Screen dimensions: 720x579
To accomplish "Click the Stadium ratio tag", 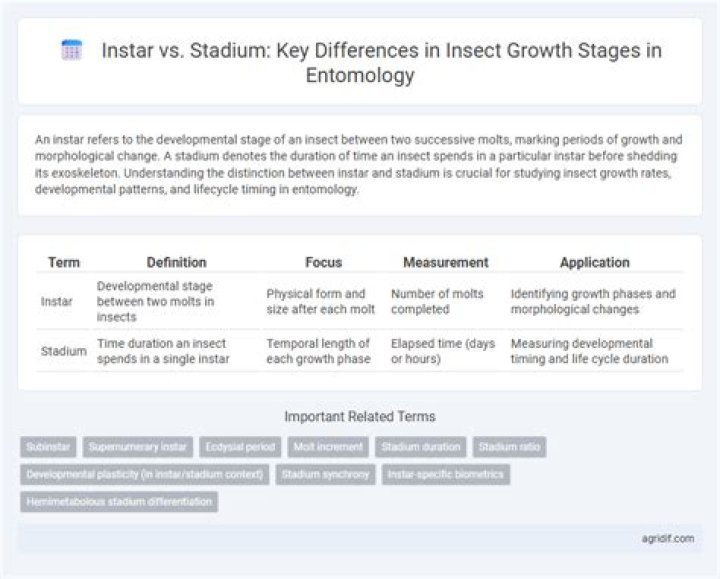I will (509, 447).
